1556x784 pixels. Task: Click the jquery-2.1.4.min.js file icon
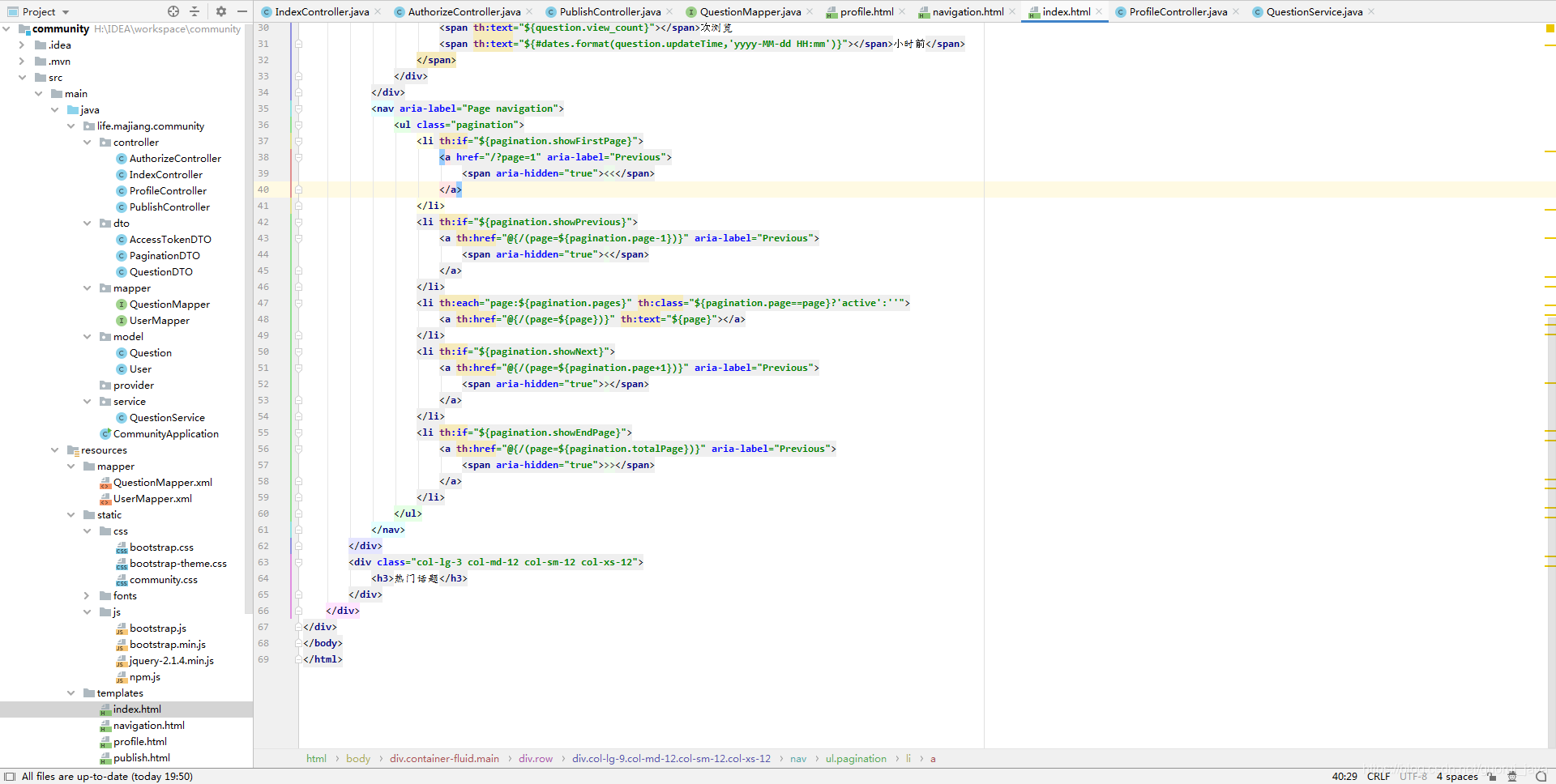[122, 661]
